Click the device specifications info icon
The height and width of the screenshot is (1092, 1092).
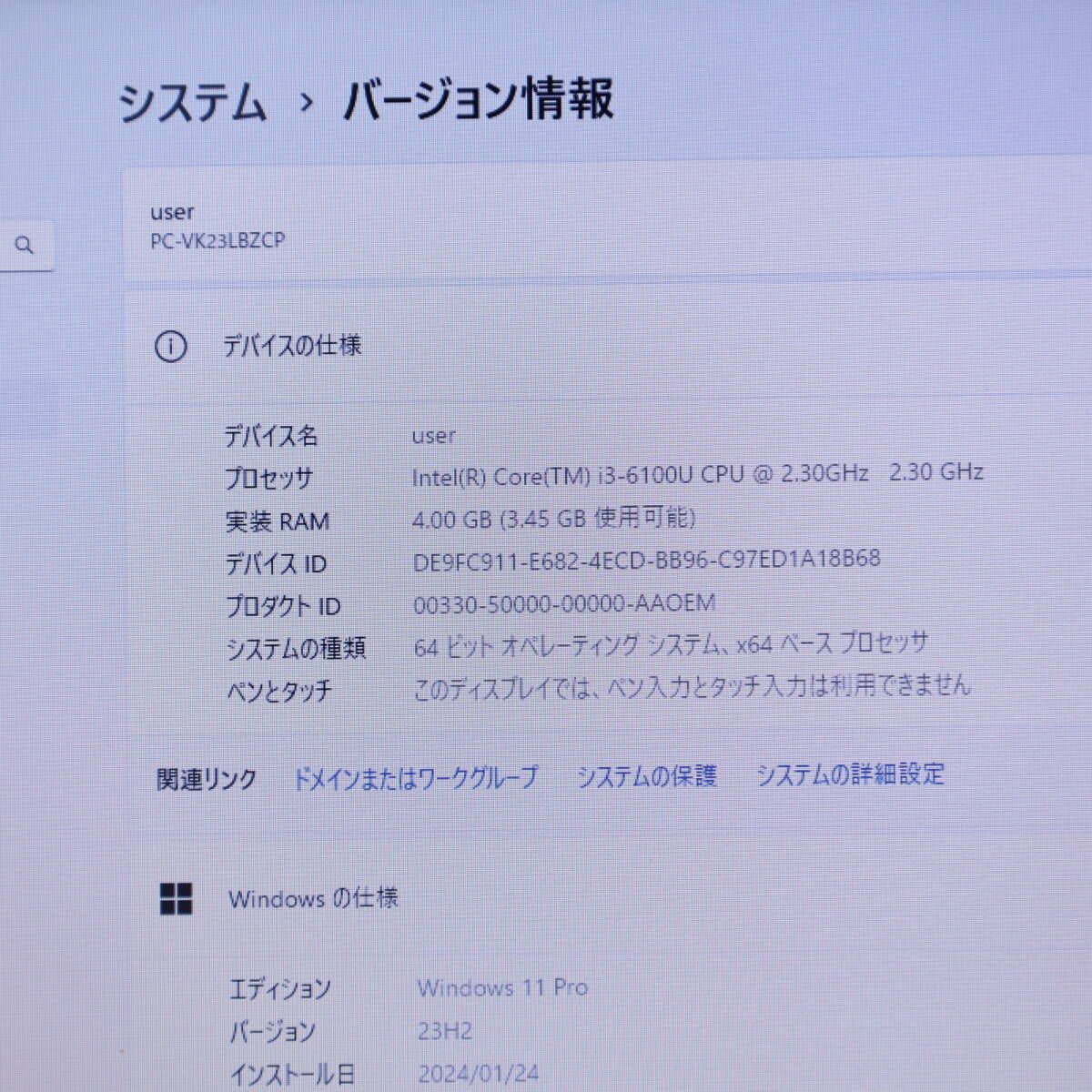coord(171,347)
